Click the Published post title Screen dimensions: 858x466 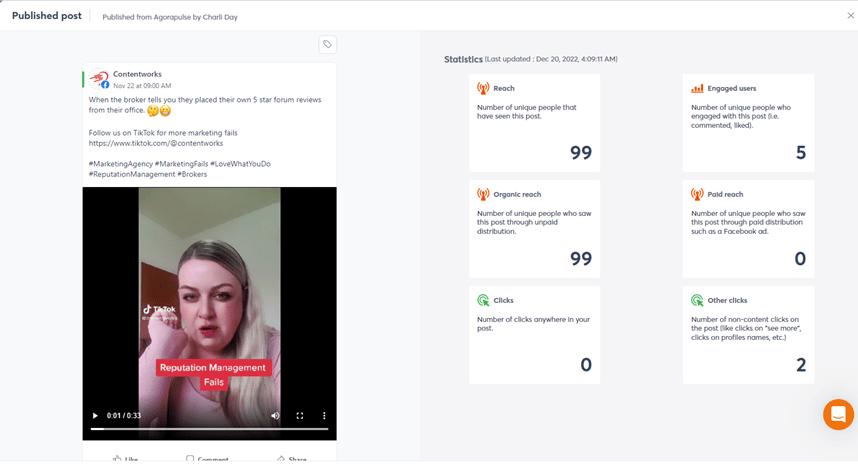(x=47, y=16)
